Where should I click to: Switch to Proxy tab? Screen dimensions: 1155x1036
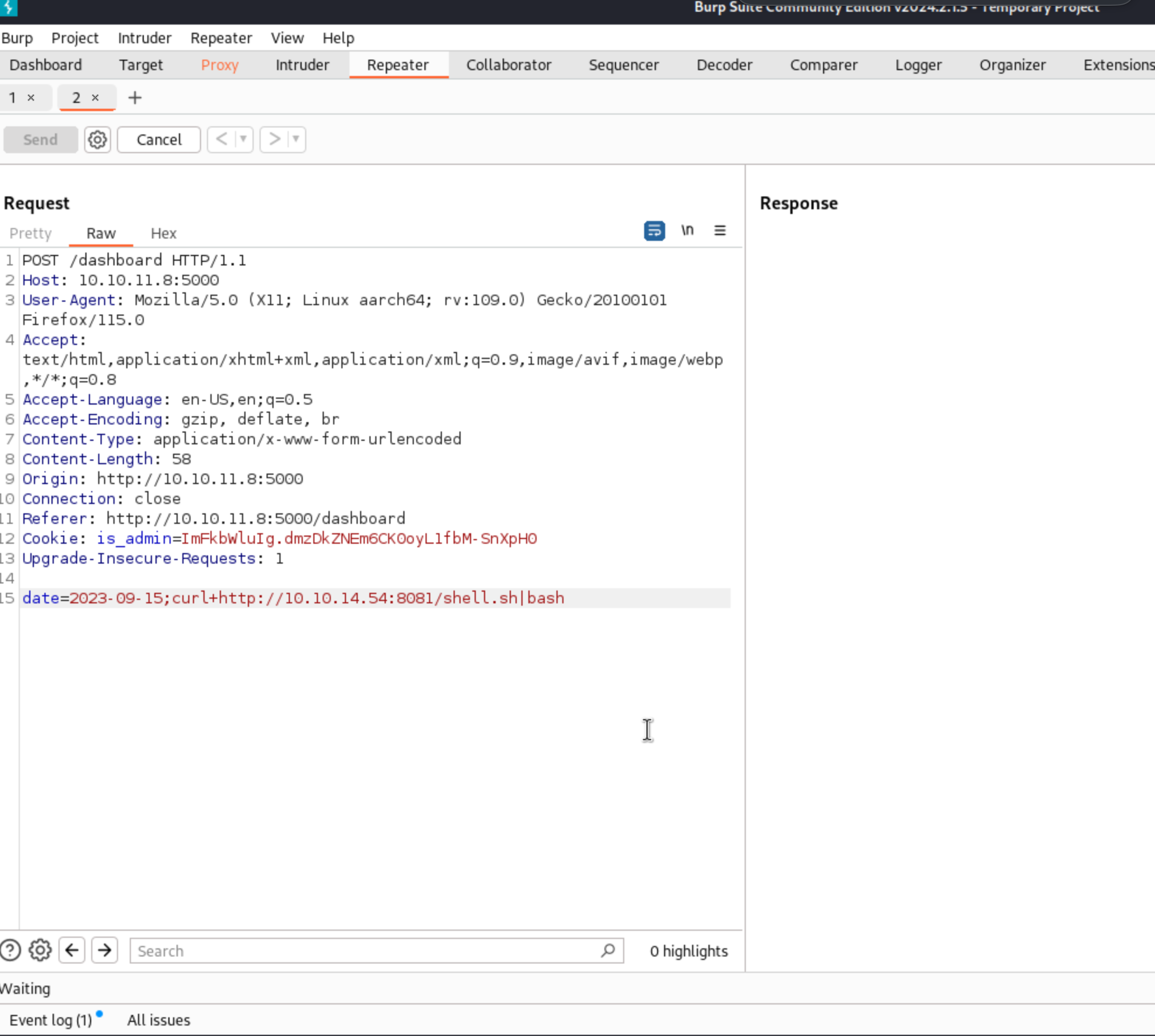tap(220, 65)
